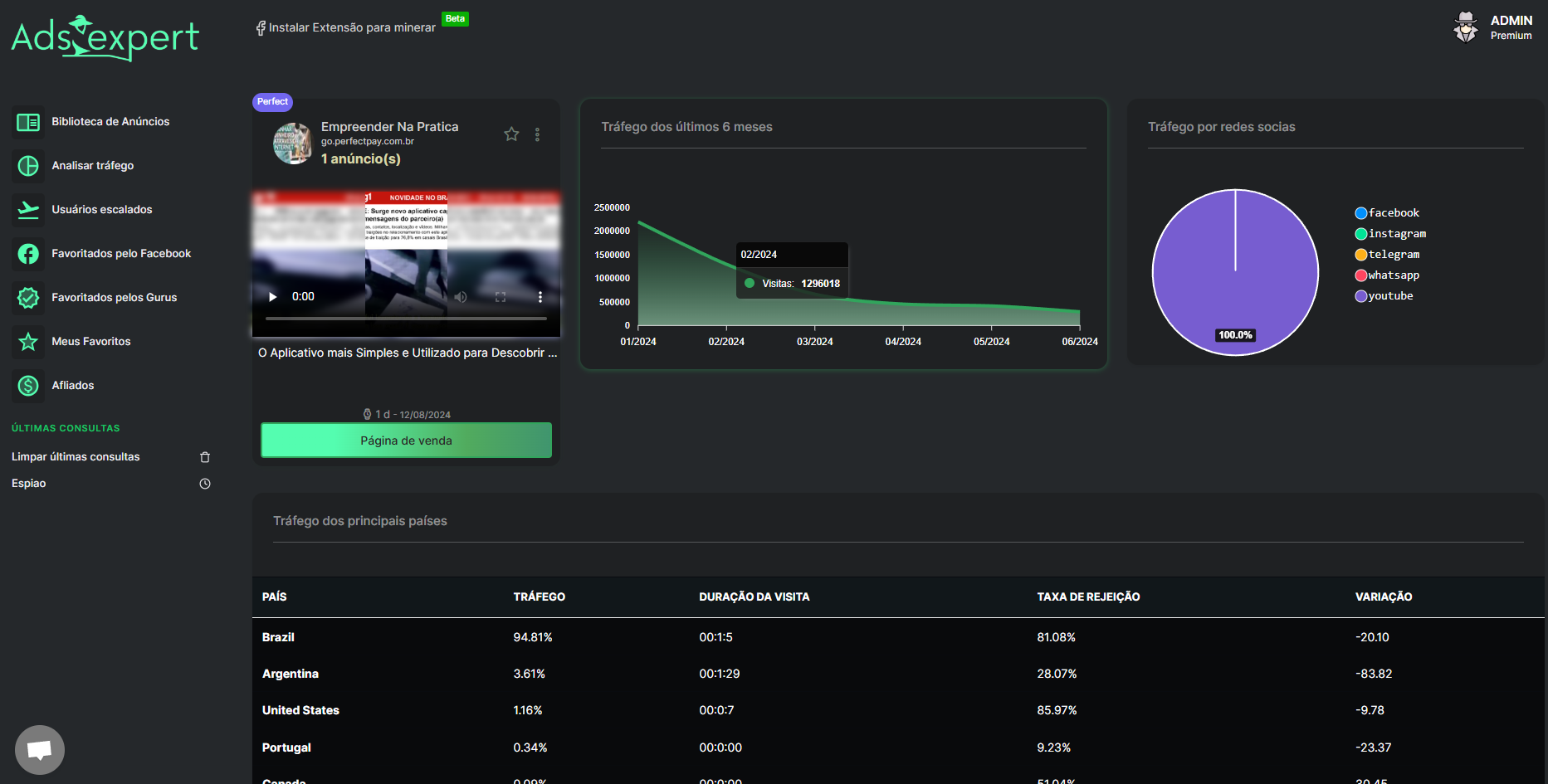Click Instalar Extensão para minerar link
This screenshot has height=784, width=1548.
point(351,28)
